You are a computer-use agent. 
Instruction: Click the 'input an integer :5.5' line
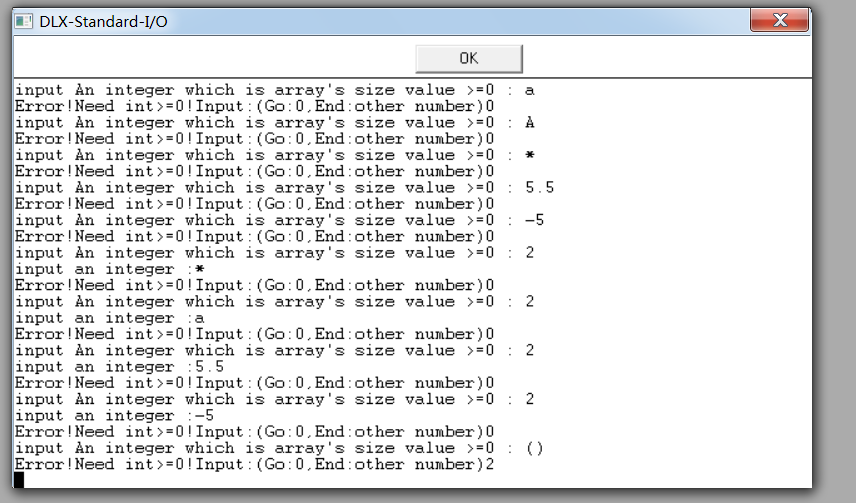pyautogui.click(x=119, y=366)
